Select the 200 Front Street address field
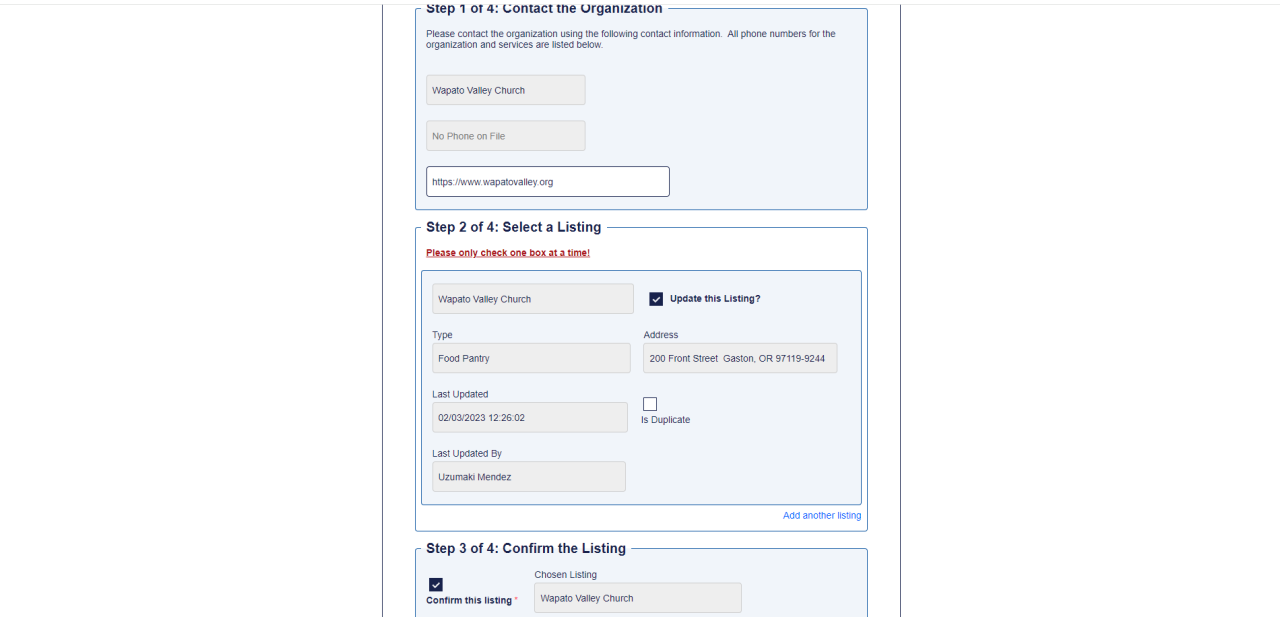Screen dimensions: 1280x617 click(x=740, y=358)
